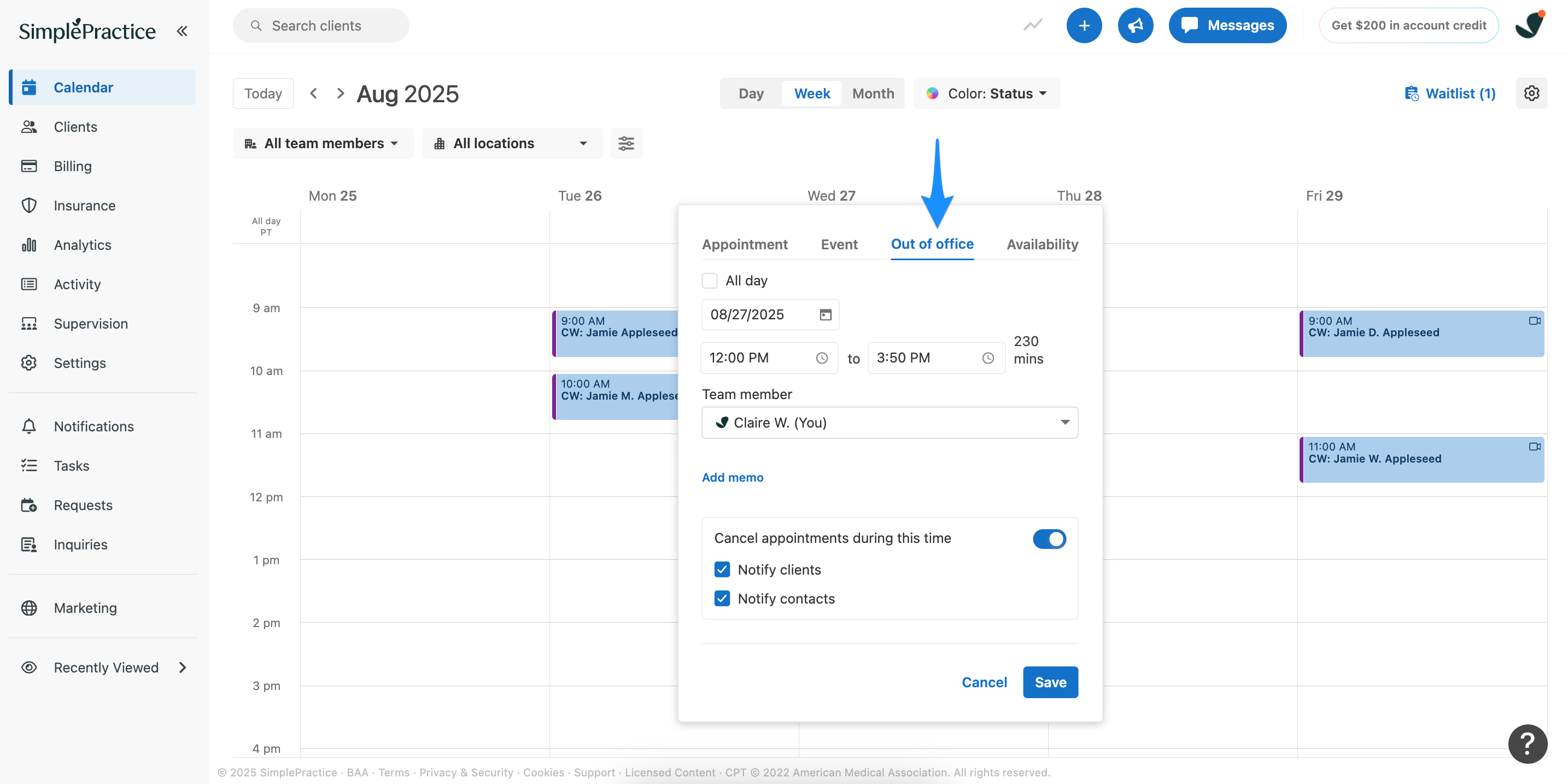The image size is (1568, 784).
Task: Uncheck Notify clients
Action: click(722, 570)
